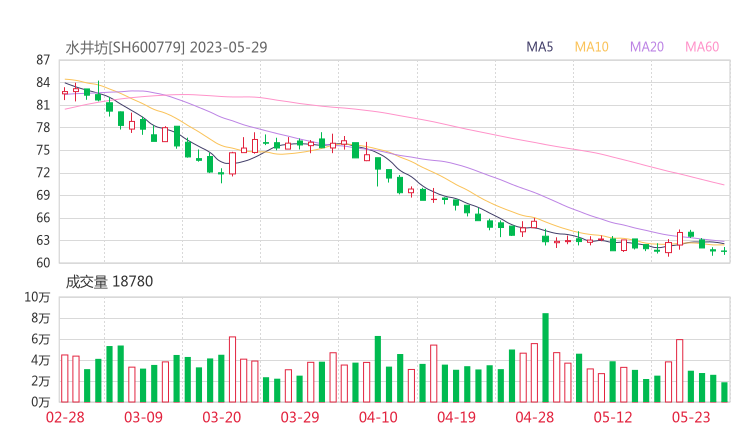Click the 05-12 date label
Screen dimensions: 740x440
click(613, 417)
